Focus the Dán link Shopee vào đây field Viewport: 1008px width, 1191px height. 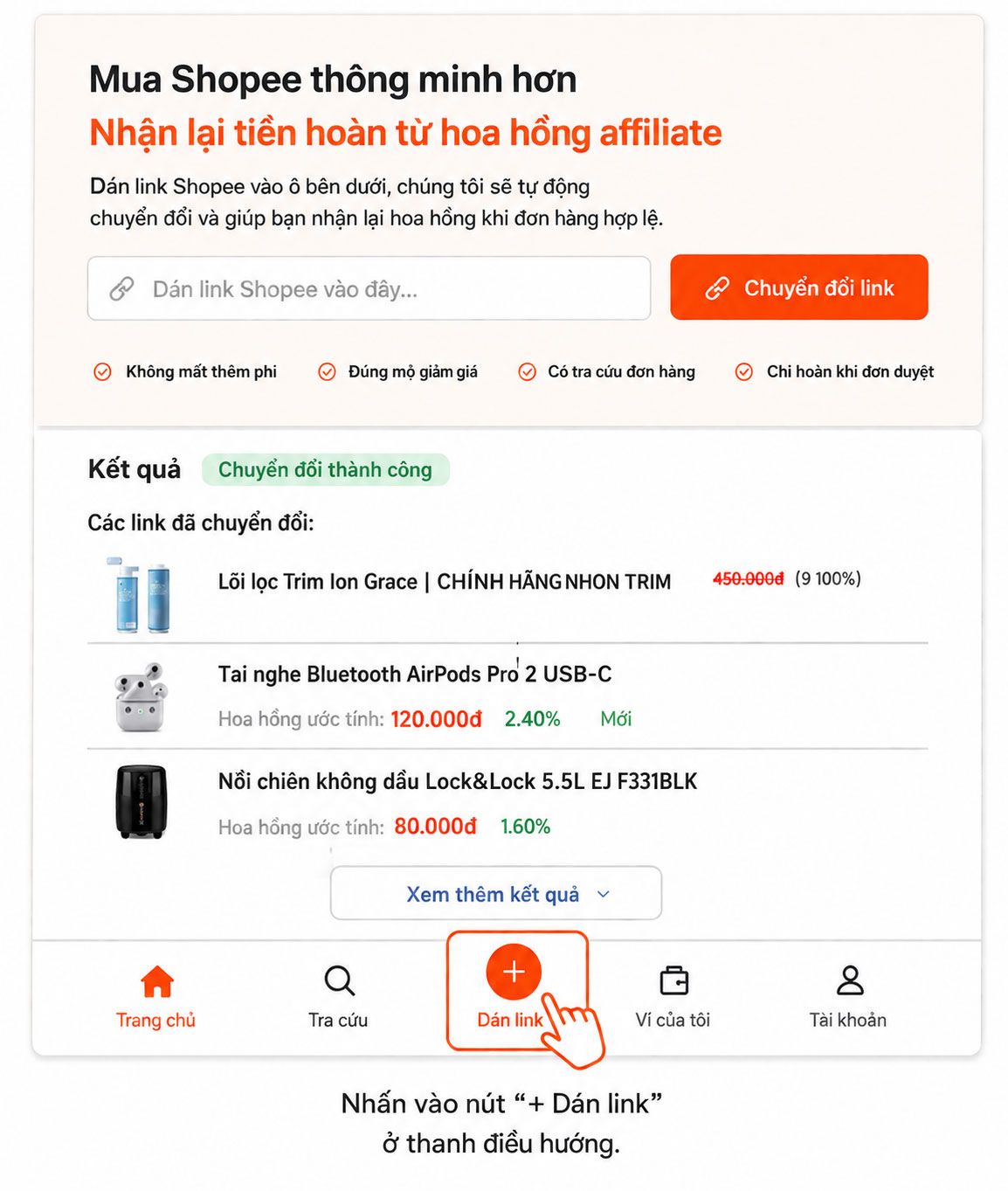tap(369, 288)
